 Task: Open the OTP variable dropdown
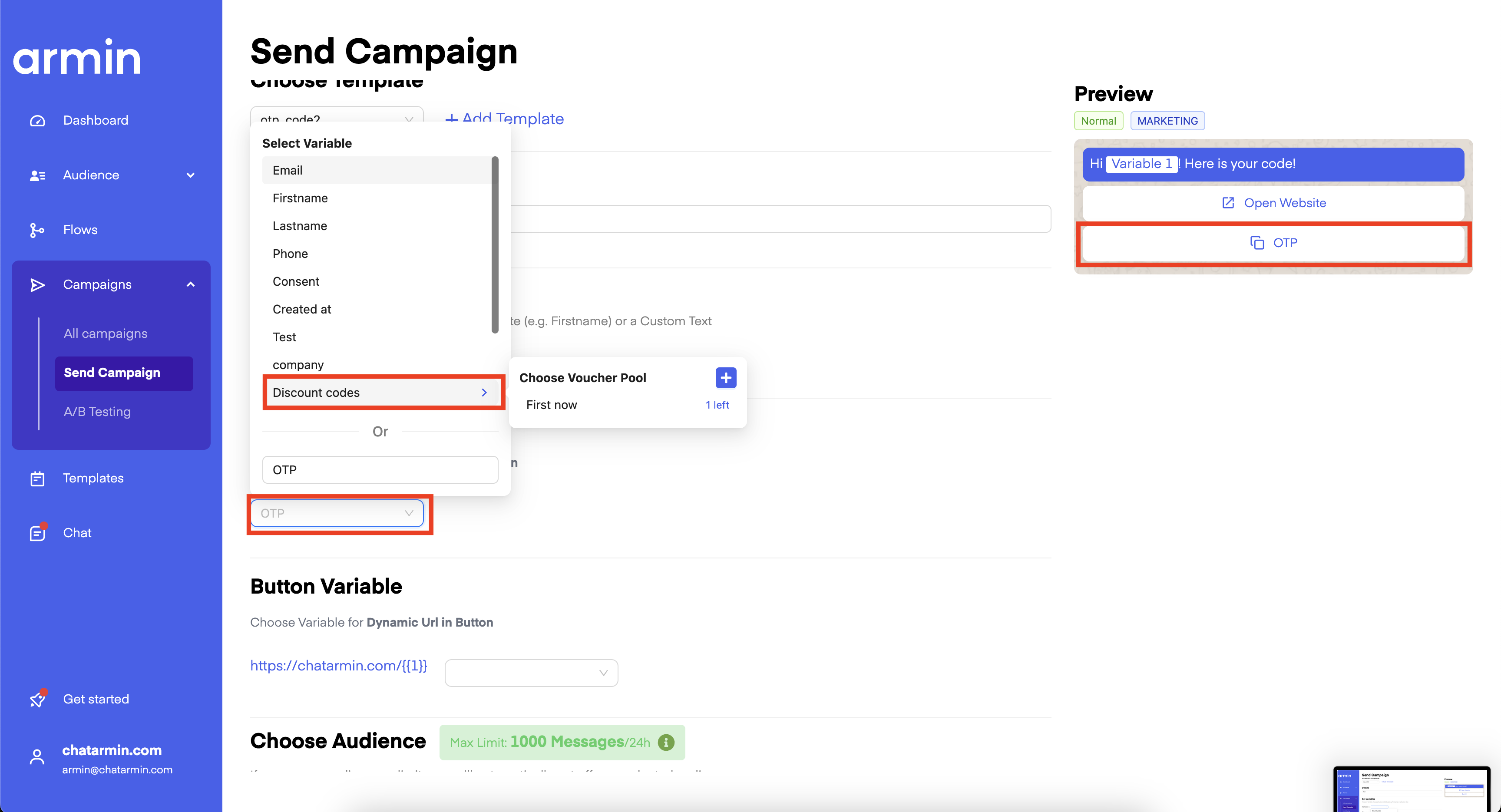click(x=337, y=513)
